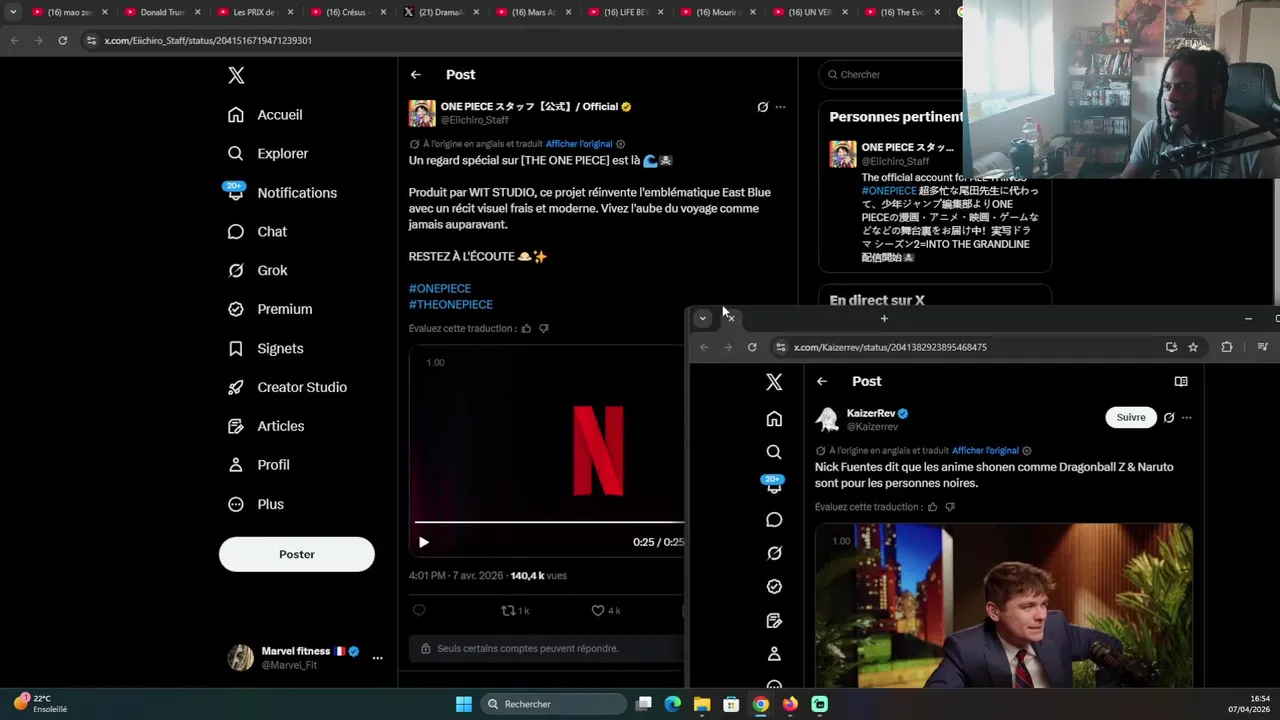Screen dimensions: 1280x720
Task: Open site info icon in front address bar
Action: click(x=781, y=347)
